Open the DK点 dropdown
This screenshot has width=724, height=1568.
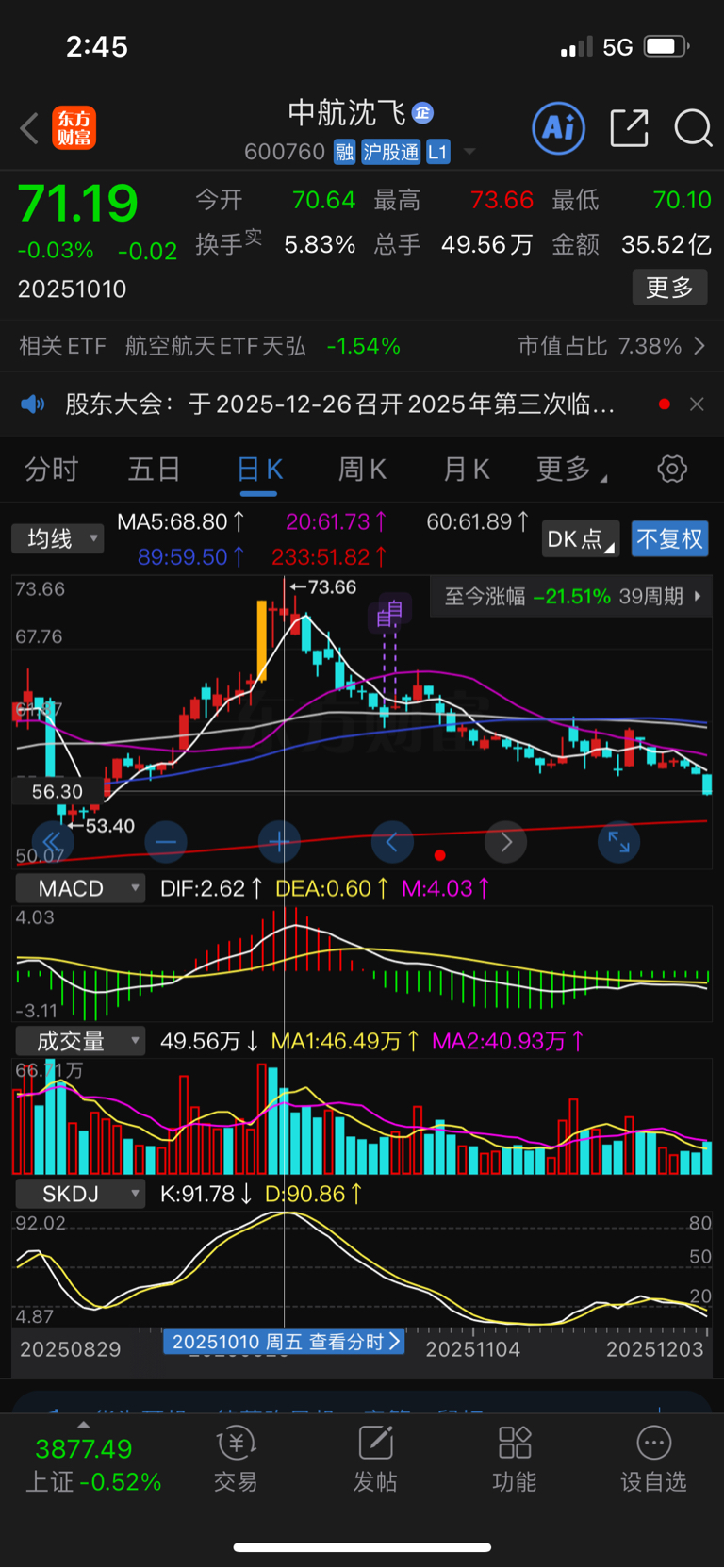(581, 538)
